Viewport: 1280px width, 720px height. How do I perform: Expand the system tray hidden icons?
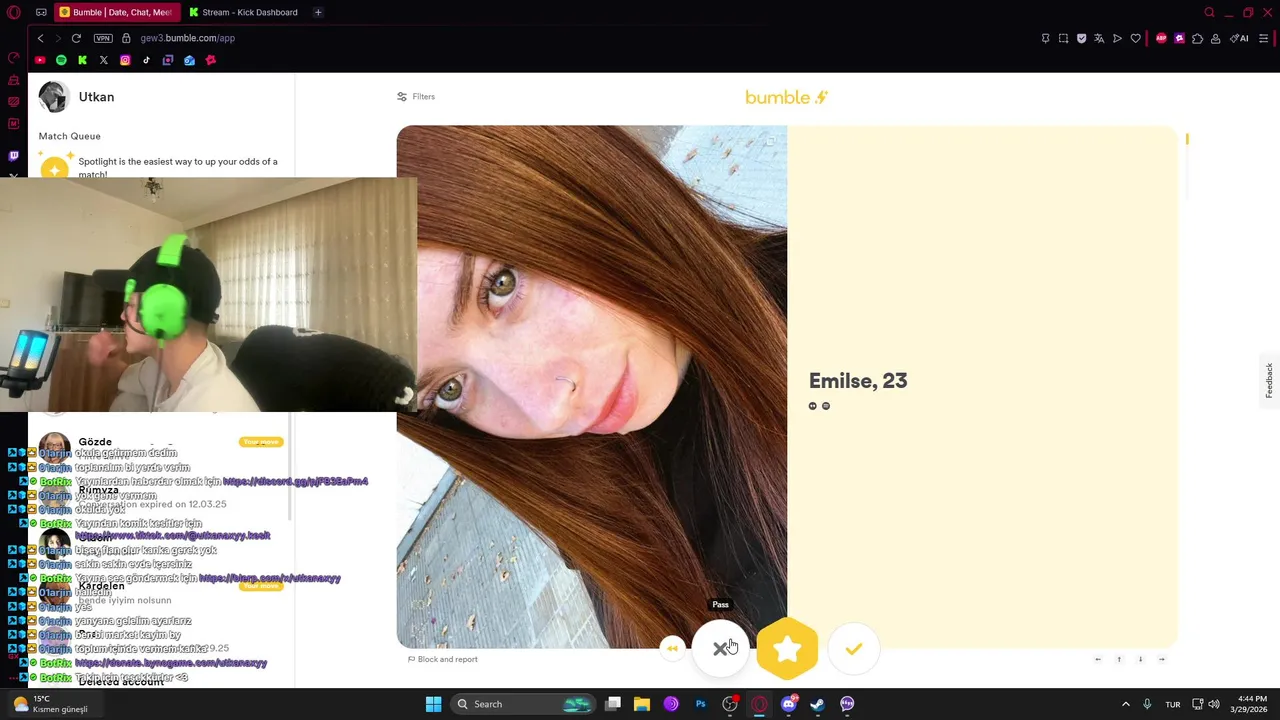[x=1125, y=704]
